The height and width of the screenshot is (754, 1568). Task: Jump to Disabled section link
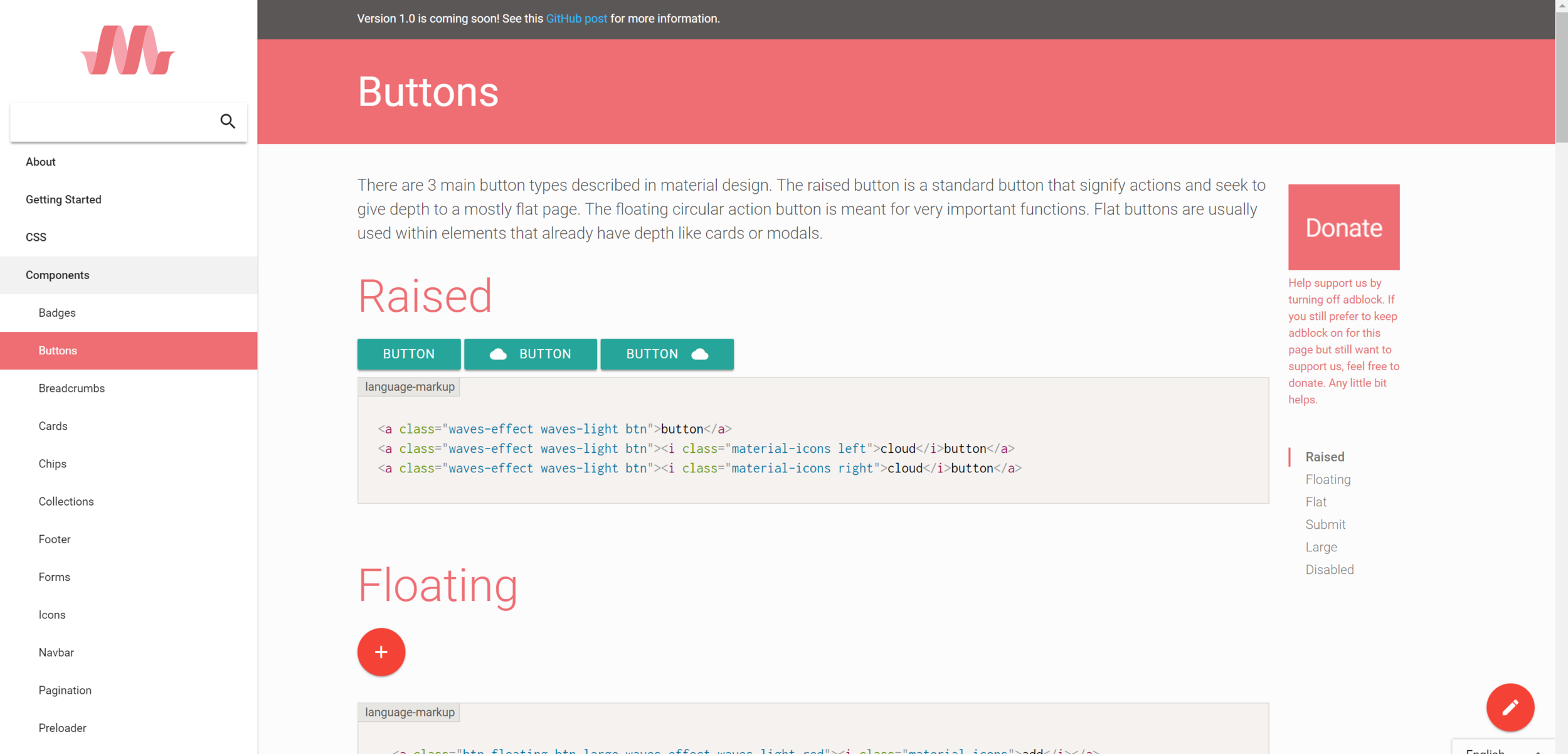click(x=1329, y=570)
